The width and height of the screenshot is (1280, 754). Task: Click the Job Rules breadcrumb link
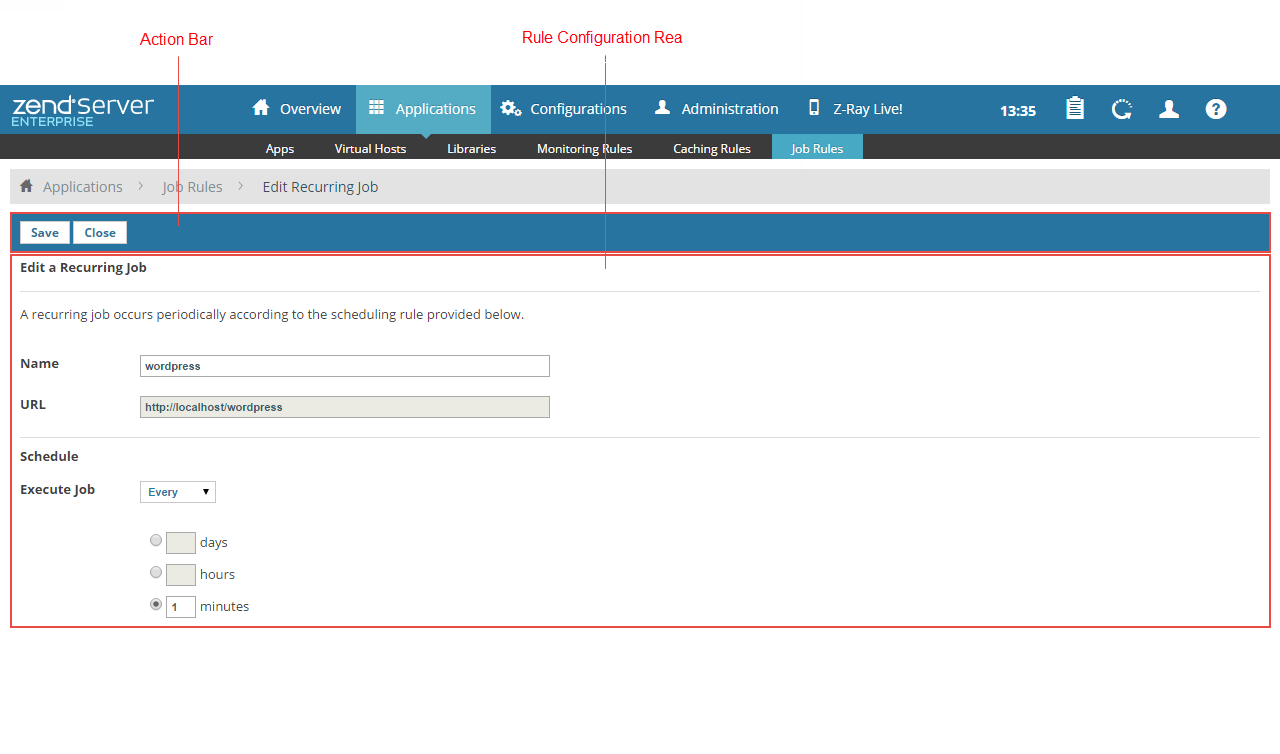click(x=192, y=187)
